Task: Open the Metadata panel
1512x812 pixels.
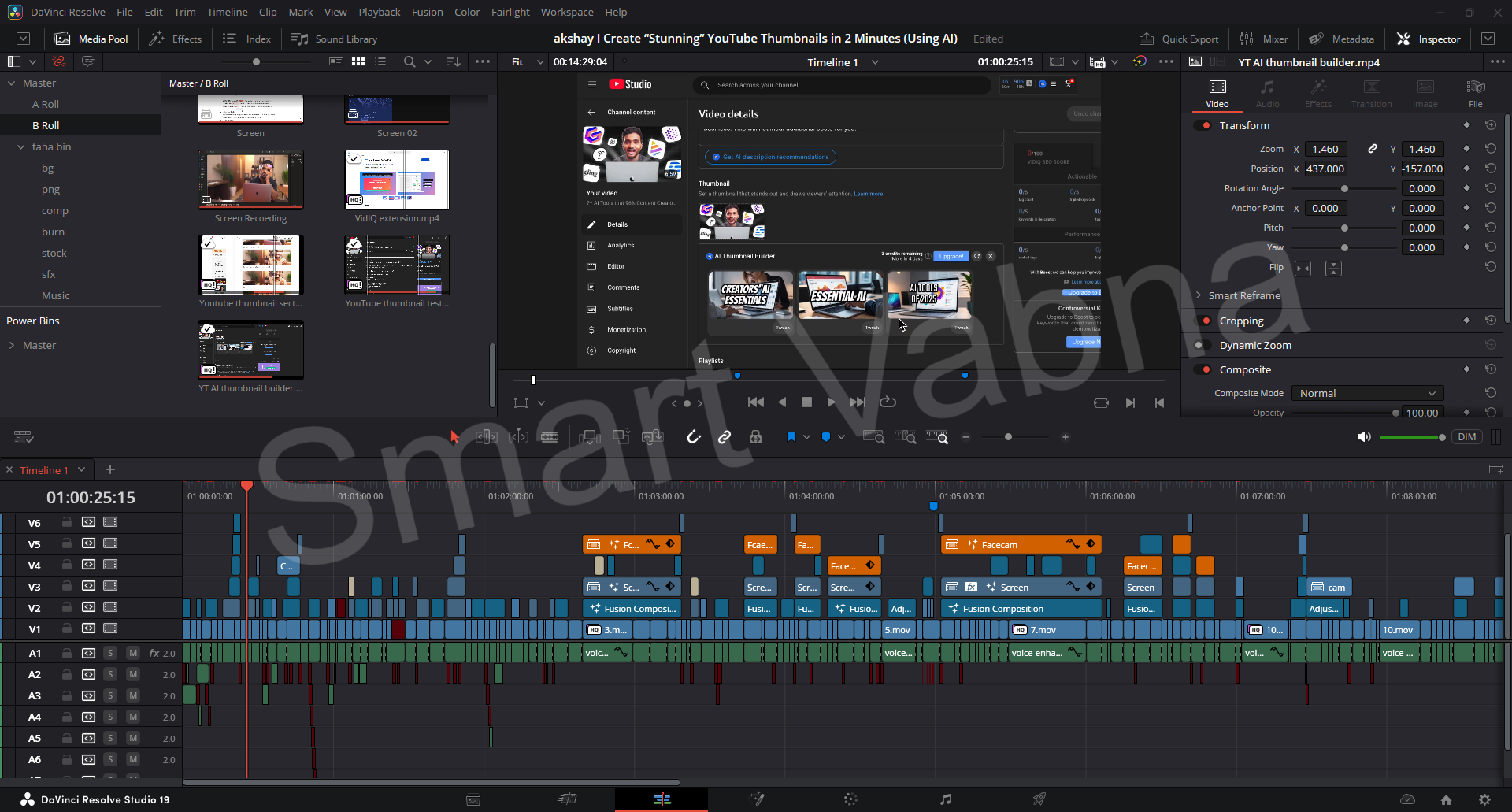Action: [1341, 39]
